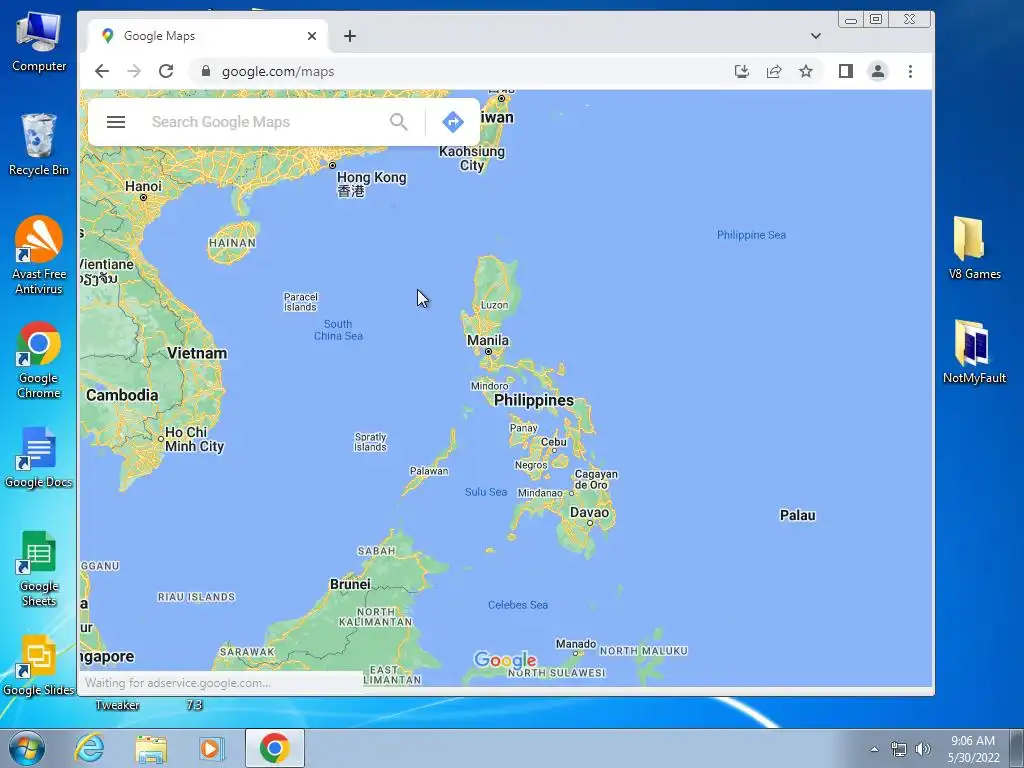
Task: Click the Cebu label on the map
Action: click(554, 442)
